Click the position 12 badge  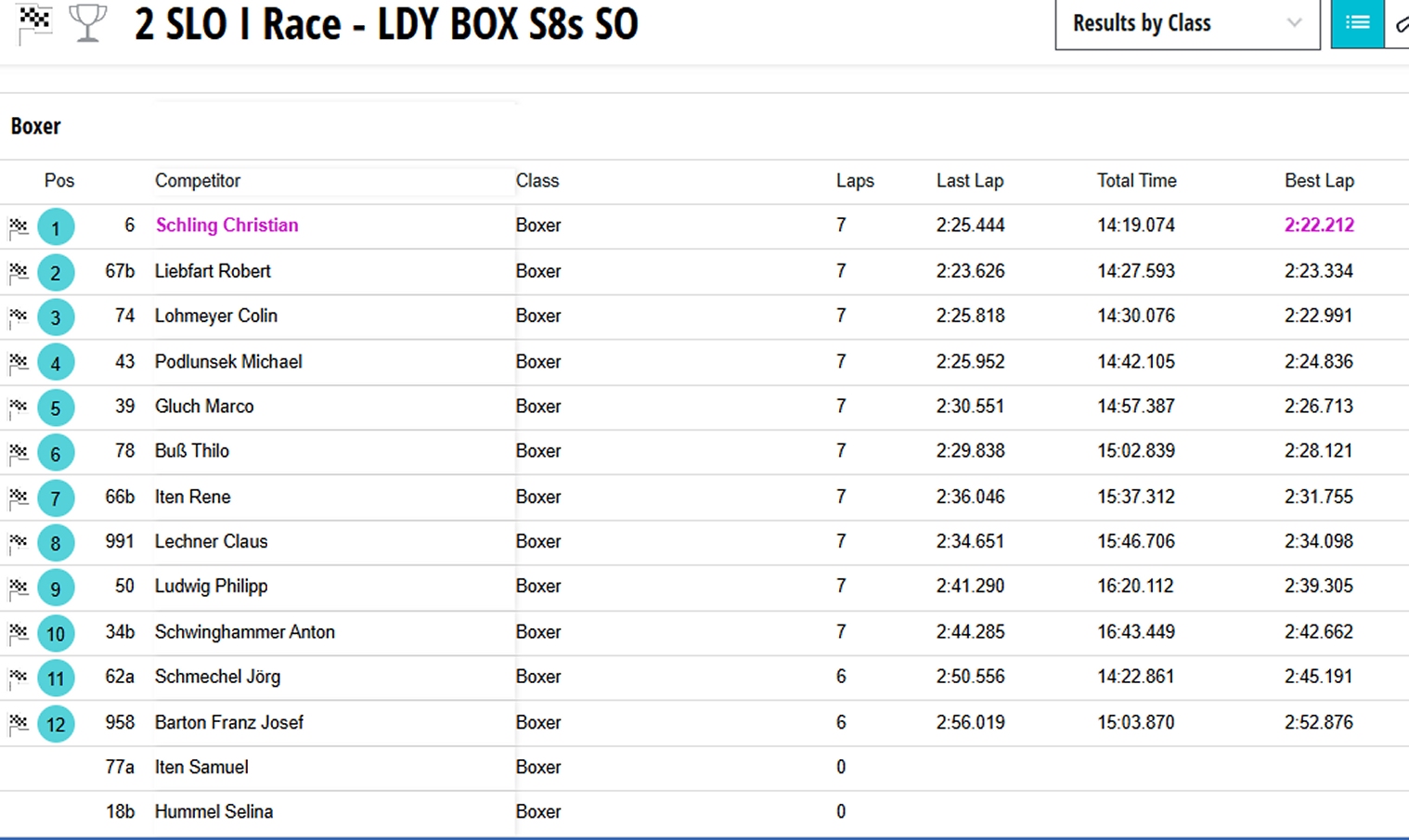tap(56, 724)
